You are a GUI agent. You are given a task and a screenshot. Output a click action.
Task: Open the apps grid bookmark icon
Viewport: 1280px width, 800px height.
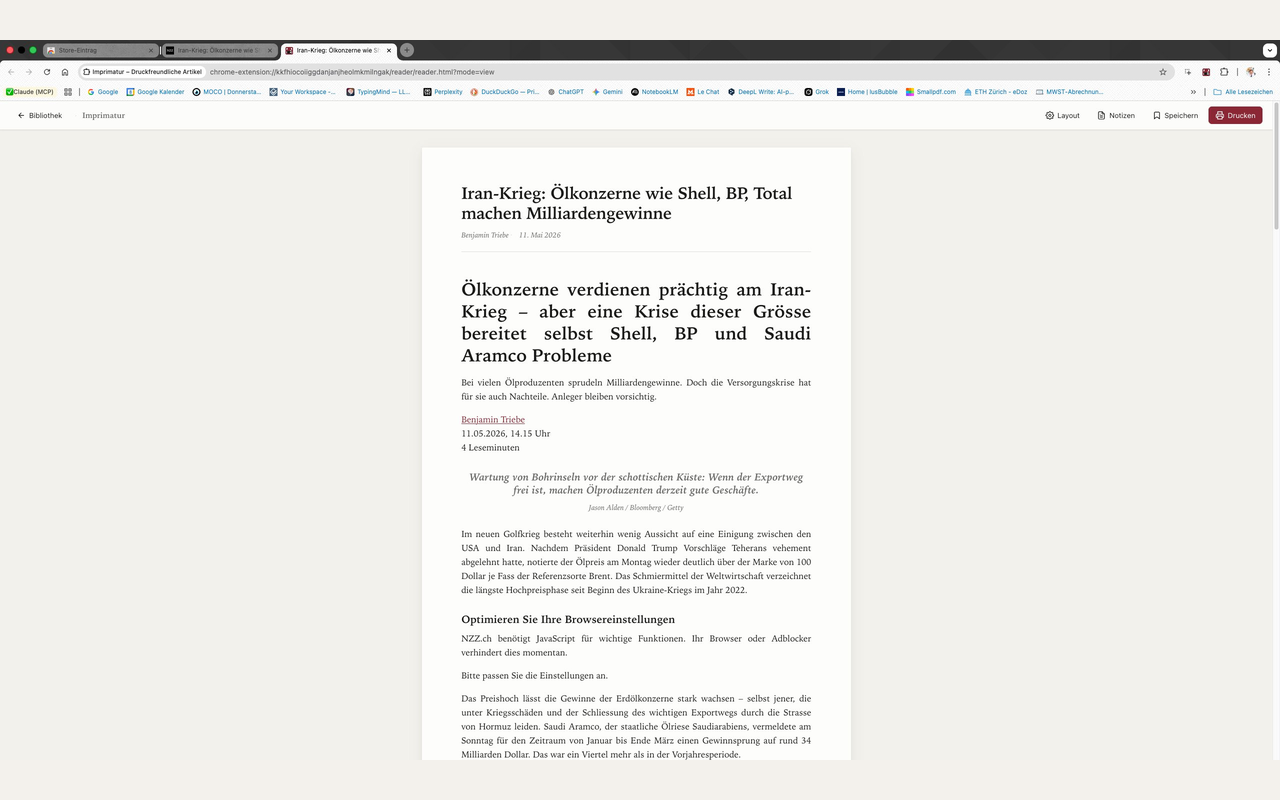click(x=68, y=91)
